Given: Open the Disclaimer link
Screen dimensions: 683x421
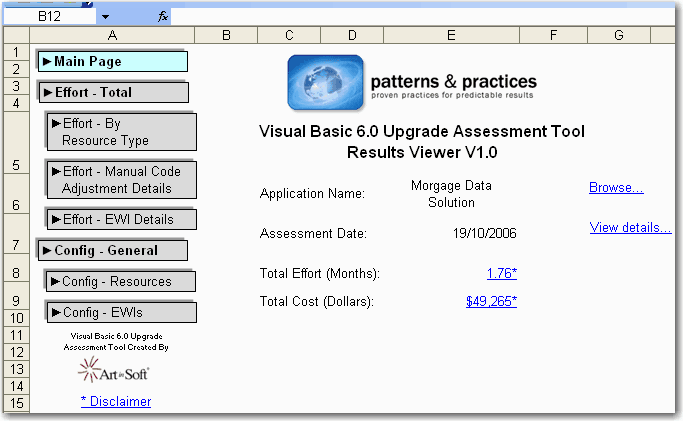Looking at the screenshot, I should tap(116, 401).
